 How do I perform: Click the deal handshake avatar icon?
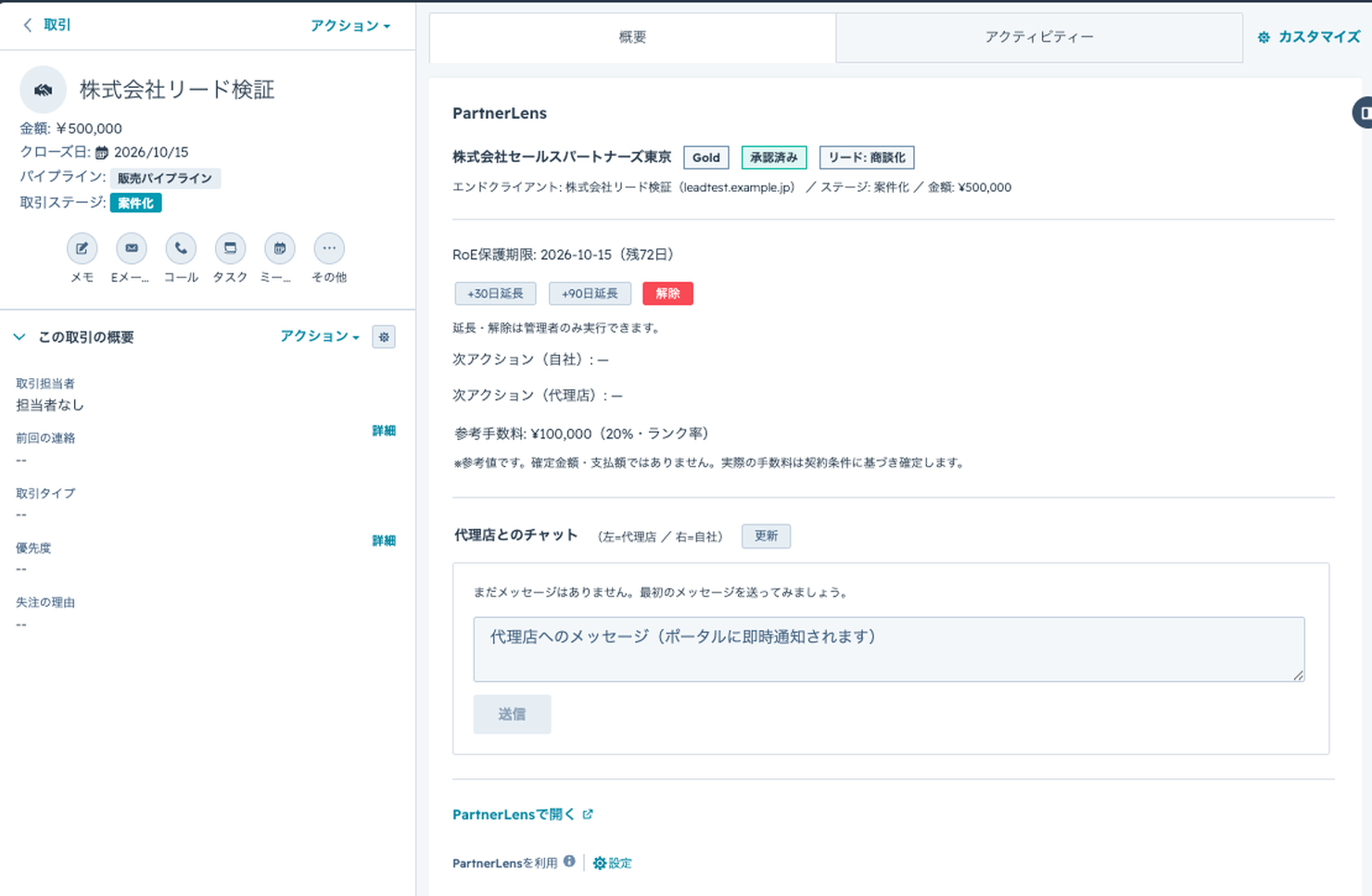[43, 90]
